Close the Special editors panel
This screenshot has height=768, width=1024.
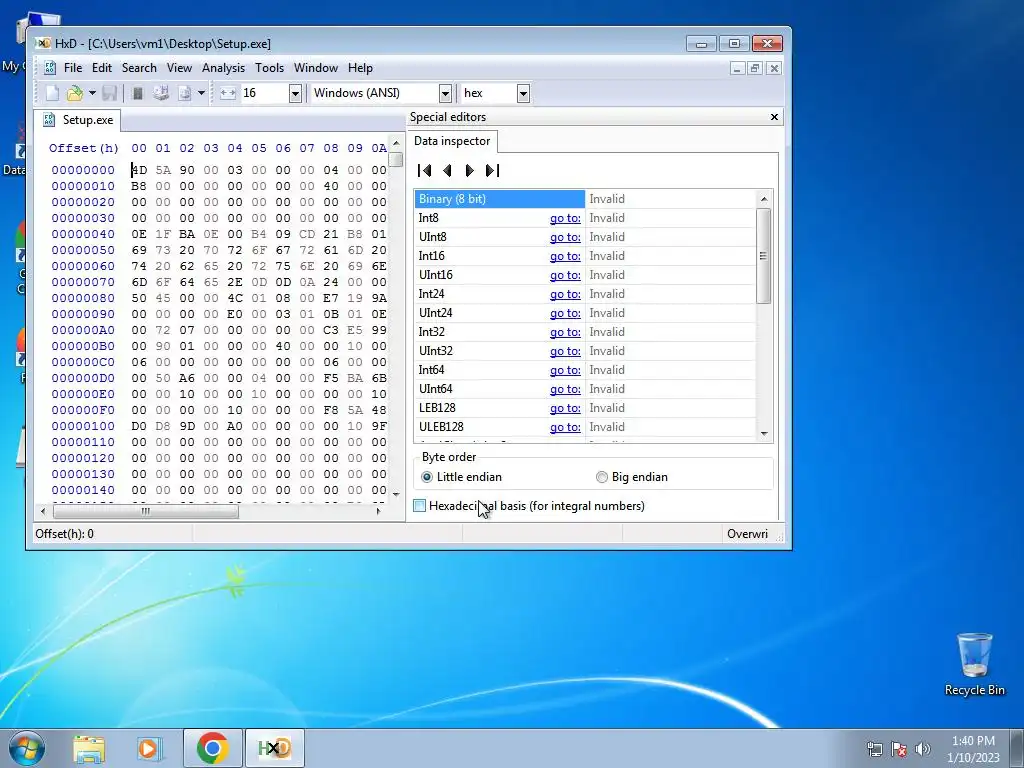[774, 117]
